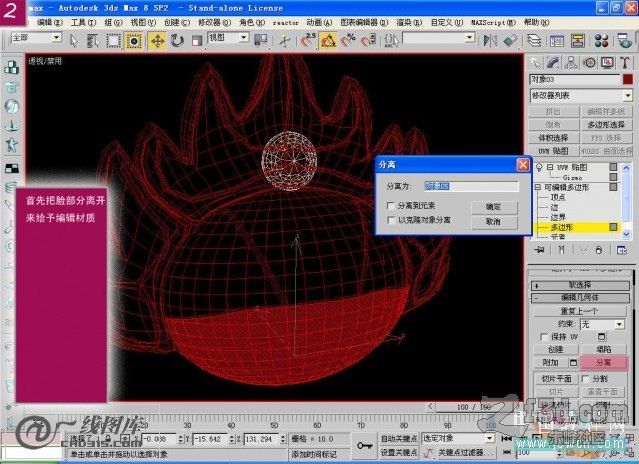This screenshot has height=464, width=639.
Task: Switch to the Modify command panel
Action: 553,62
